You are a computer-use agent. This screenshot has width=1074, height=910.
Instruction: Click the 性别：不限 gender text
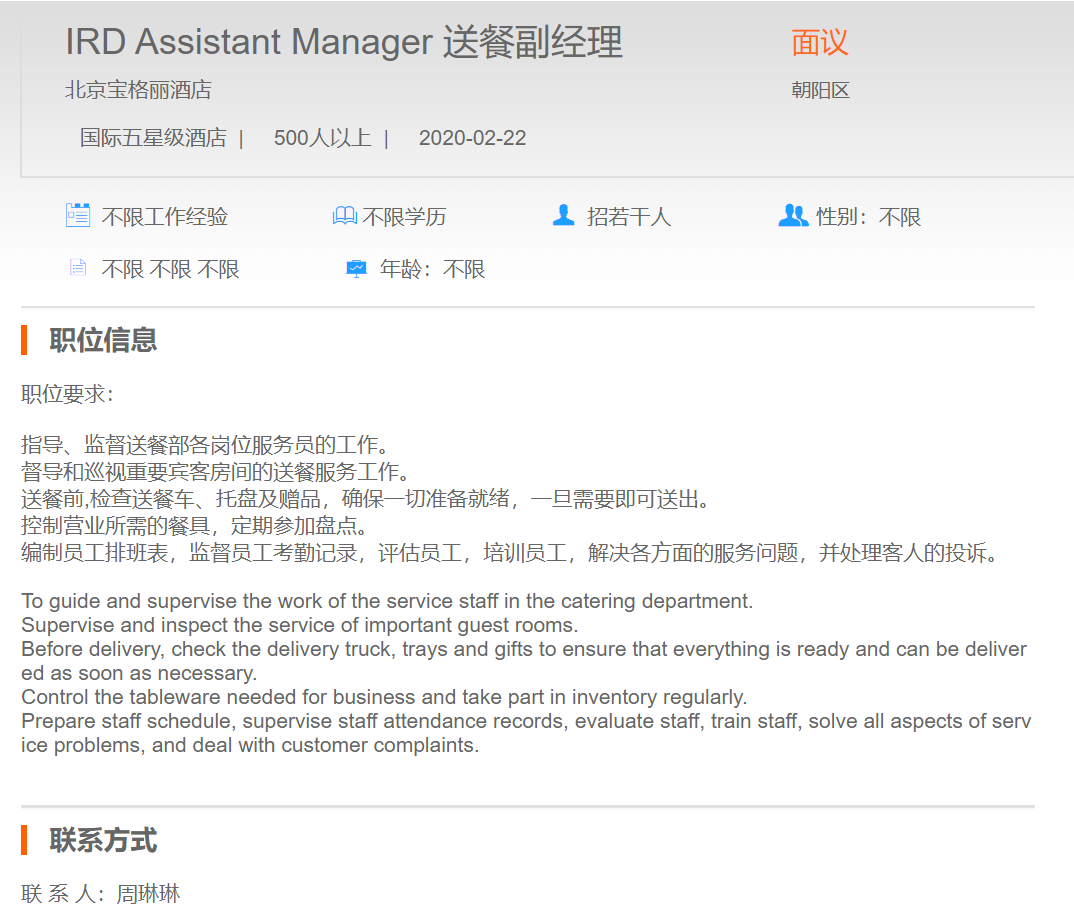click(x=868, y=217)
